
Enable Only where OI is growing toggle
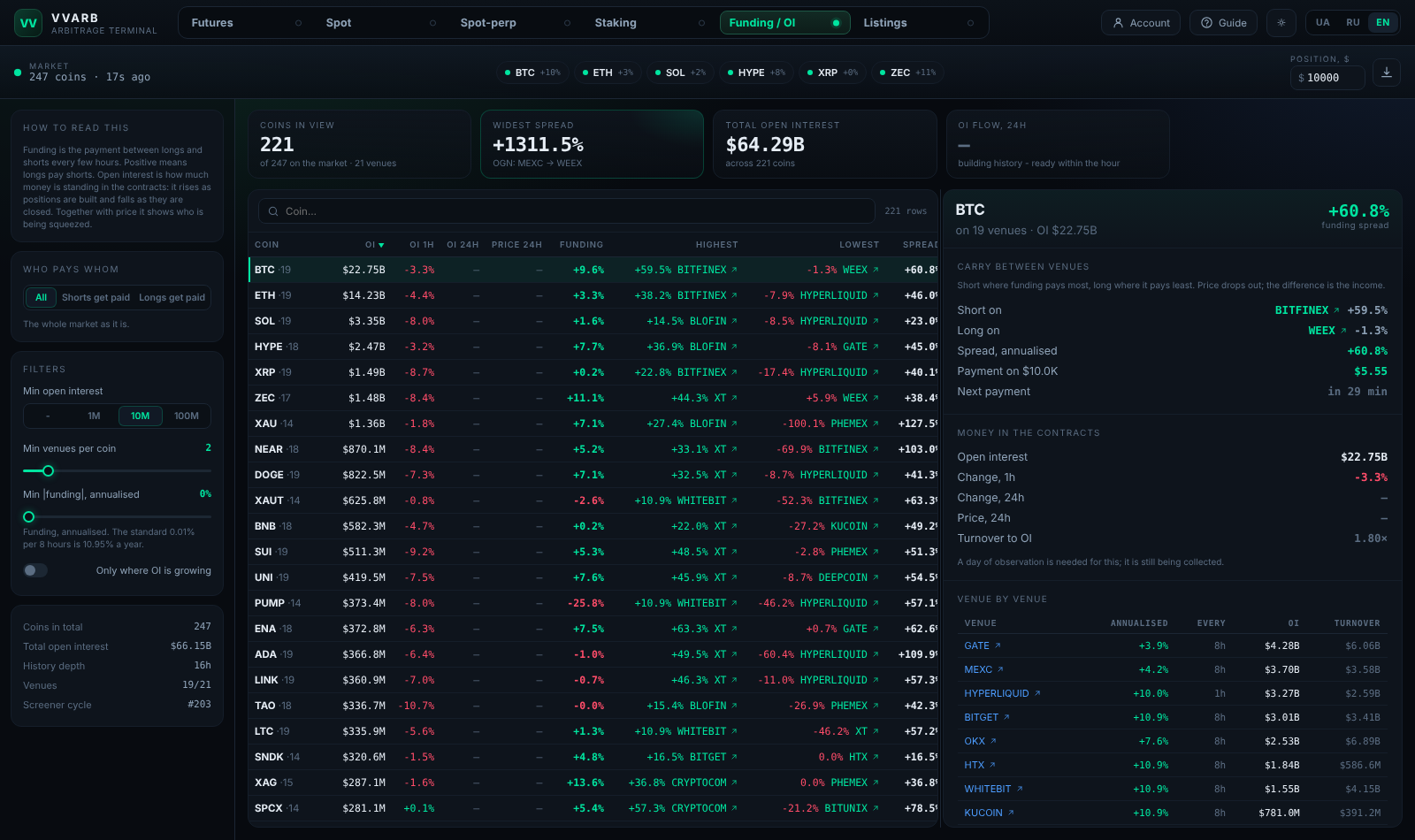click(x=35, y=570)
